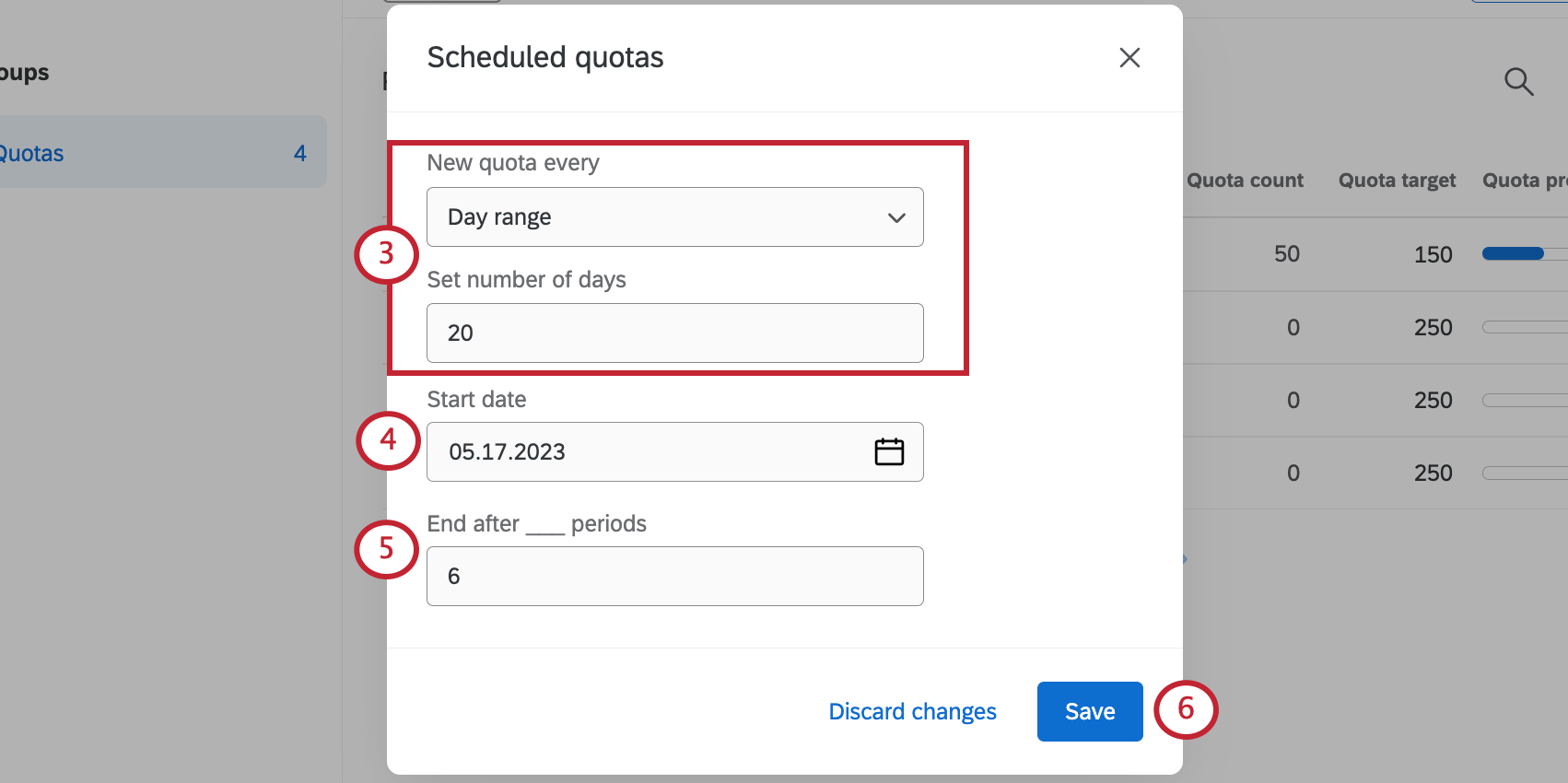Expand the Day range dropdown chevron
Image resolution: width=1568 pixels, height=783 pixels.
(896, 217)
